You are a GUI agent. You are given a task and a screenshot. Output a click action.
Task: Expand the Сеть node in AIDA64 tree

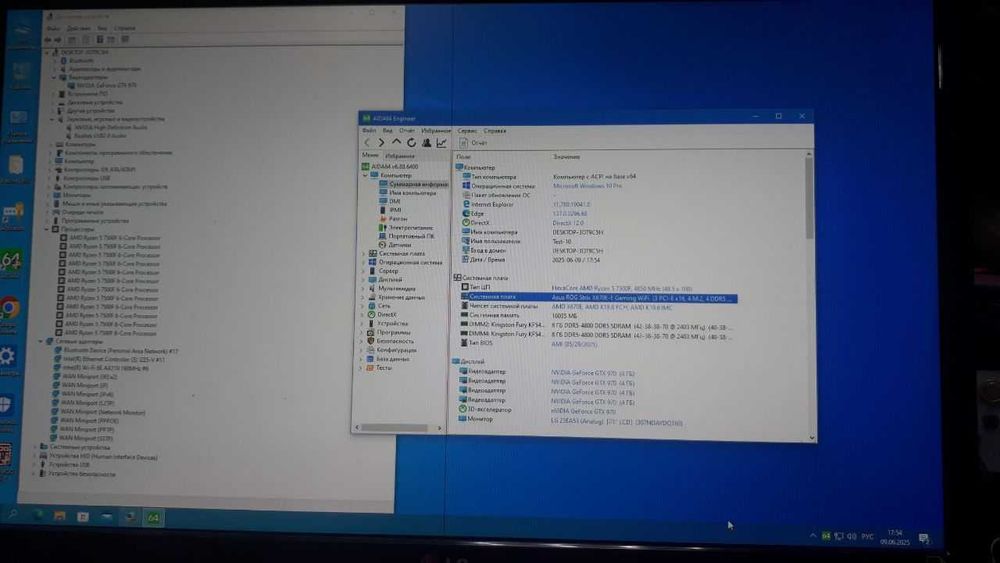[362, 306]
